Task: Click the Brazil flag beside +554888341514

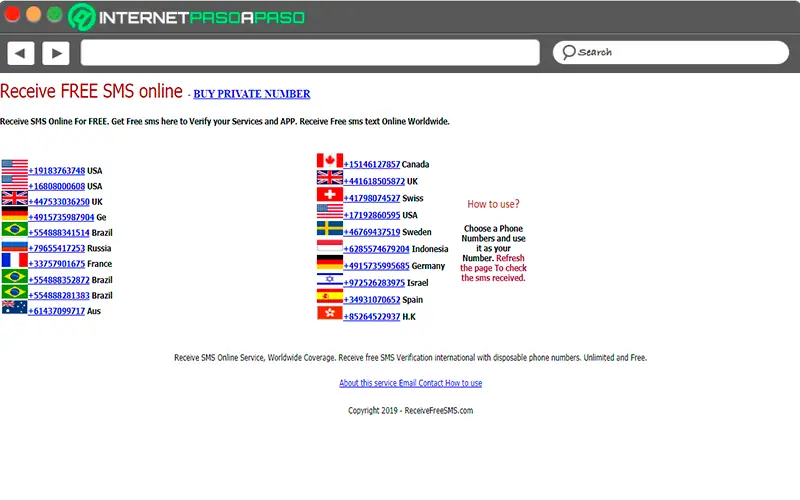Action: point(14,230)
